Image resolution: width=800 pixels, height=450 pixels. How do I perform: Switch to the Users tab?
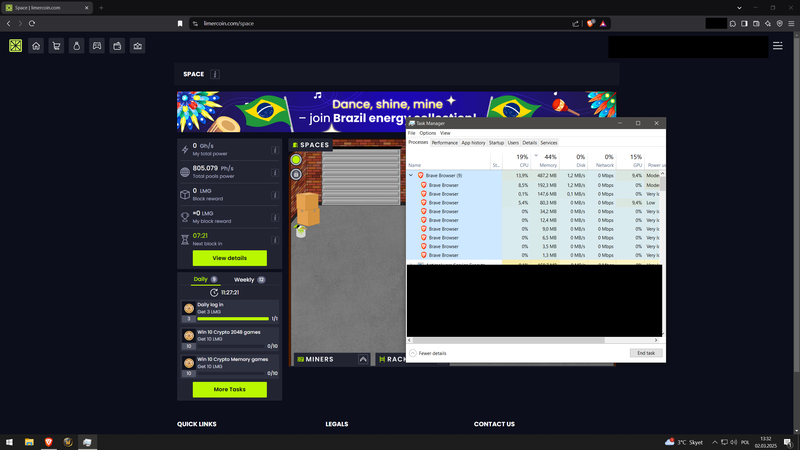(513, 143)
